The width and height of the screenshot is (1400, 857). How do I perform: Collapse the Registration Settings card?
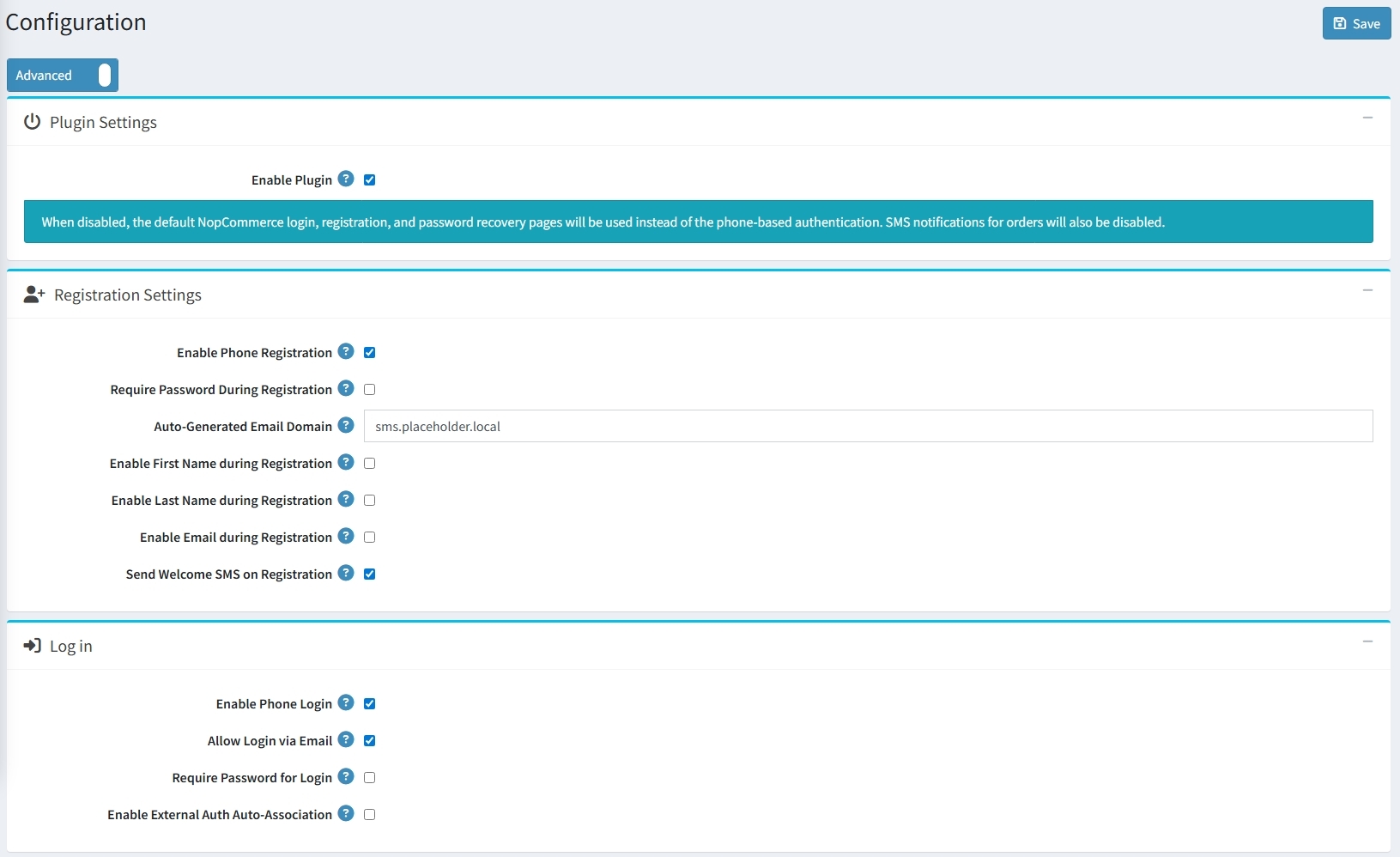(1367, 290)
